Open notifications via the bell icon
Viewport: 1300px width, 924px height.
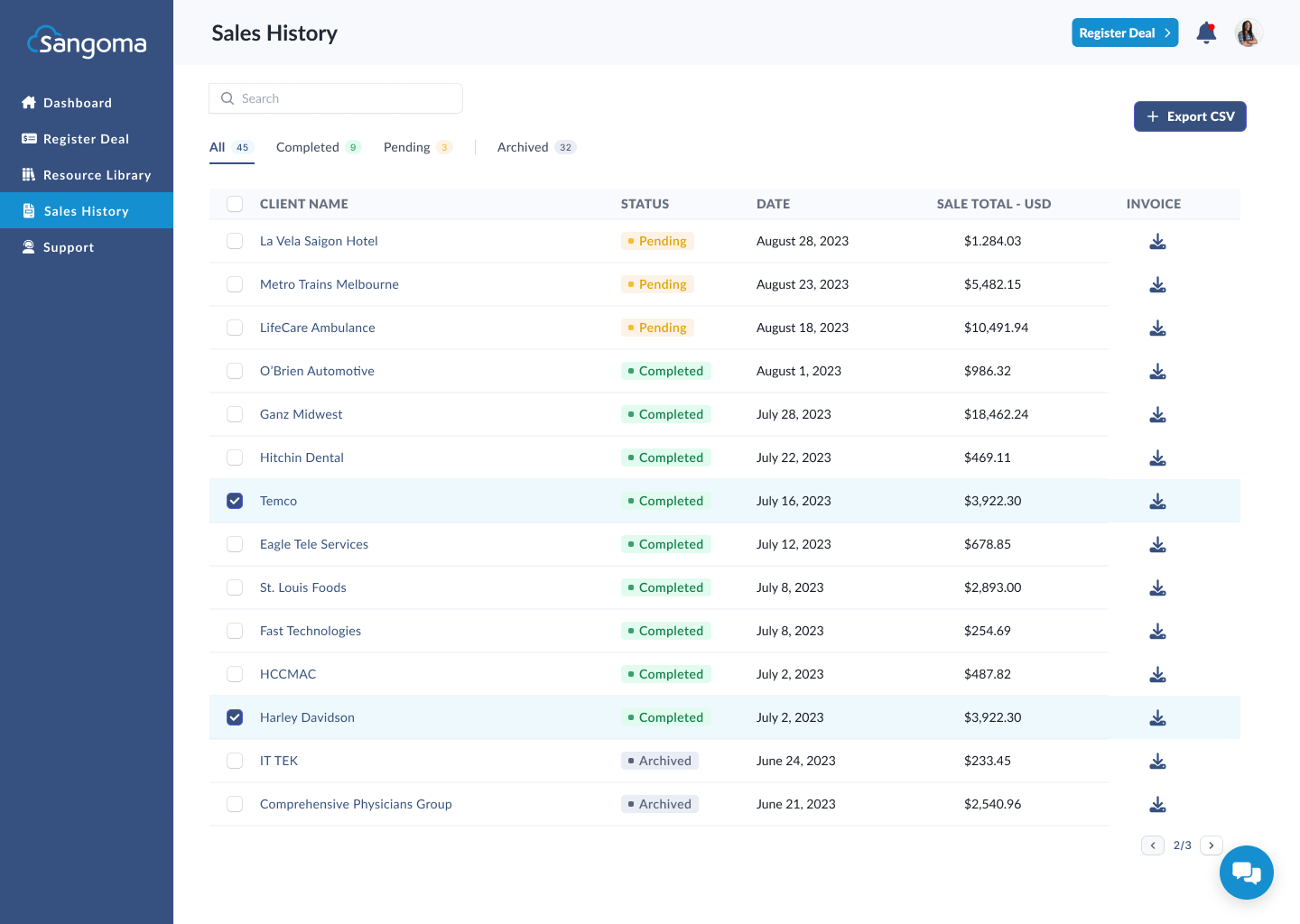tap(1206, 32)
